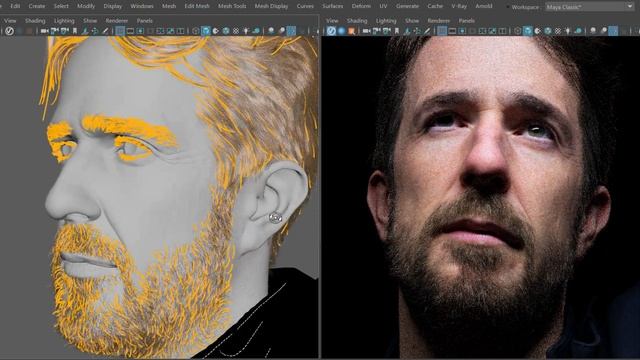Open the Select menu

61,6
